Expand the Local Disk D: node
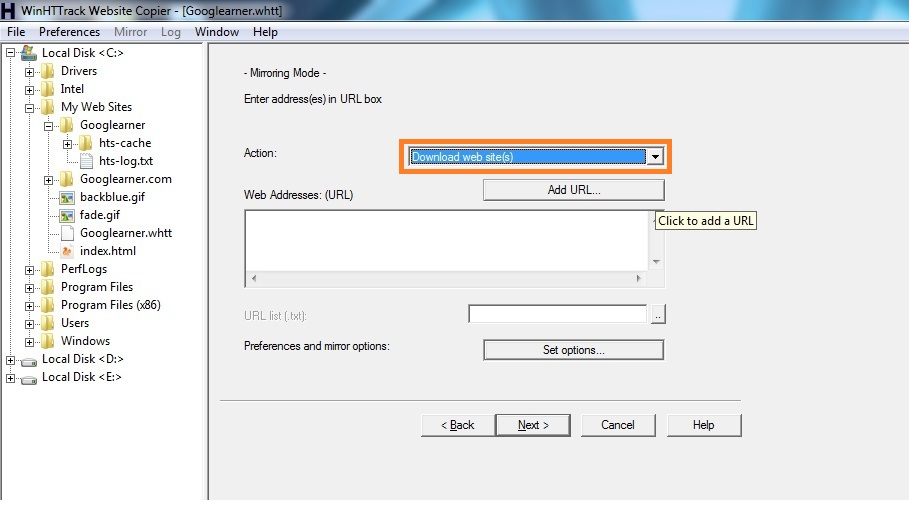Screen dimensions: 909x508 (x=10, y=360)
